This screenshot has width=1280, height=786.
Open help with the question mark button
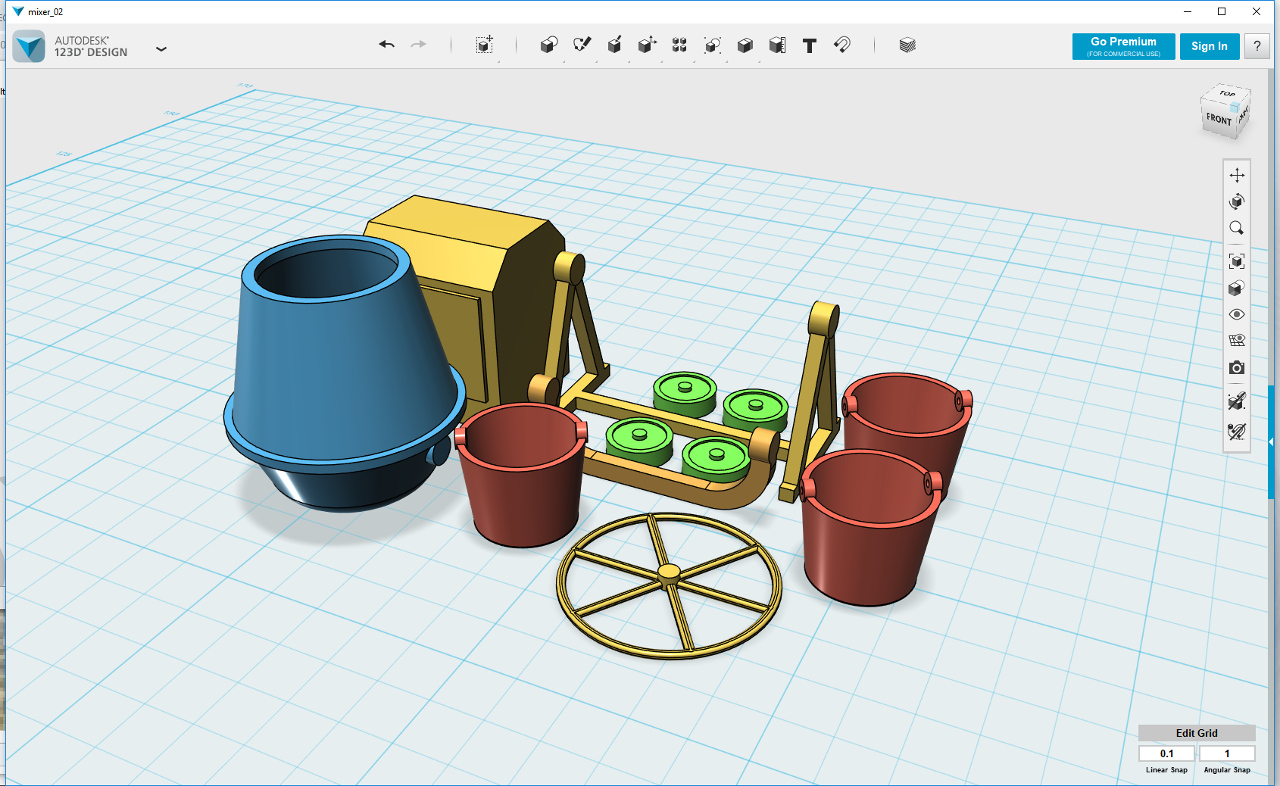pos(1257,46)
